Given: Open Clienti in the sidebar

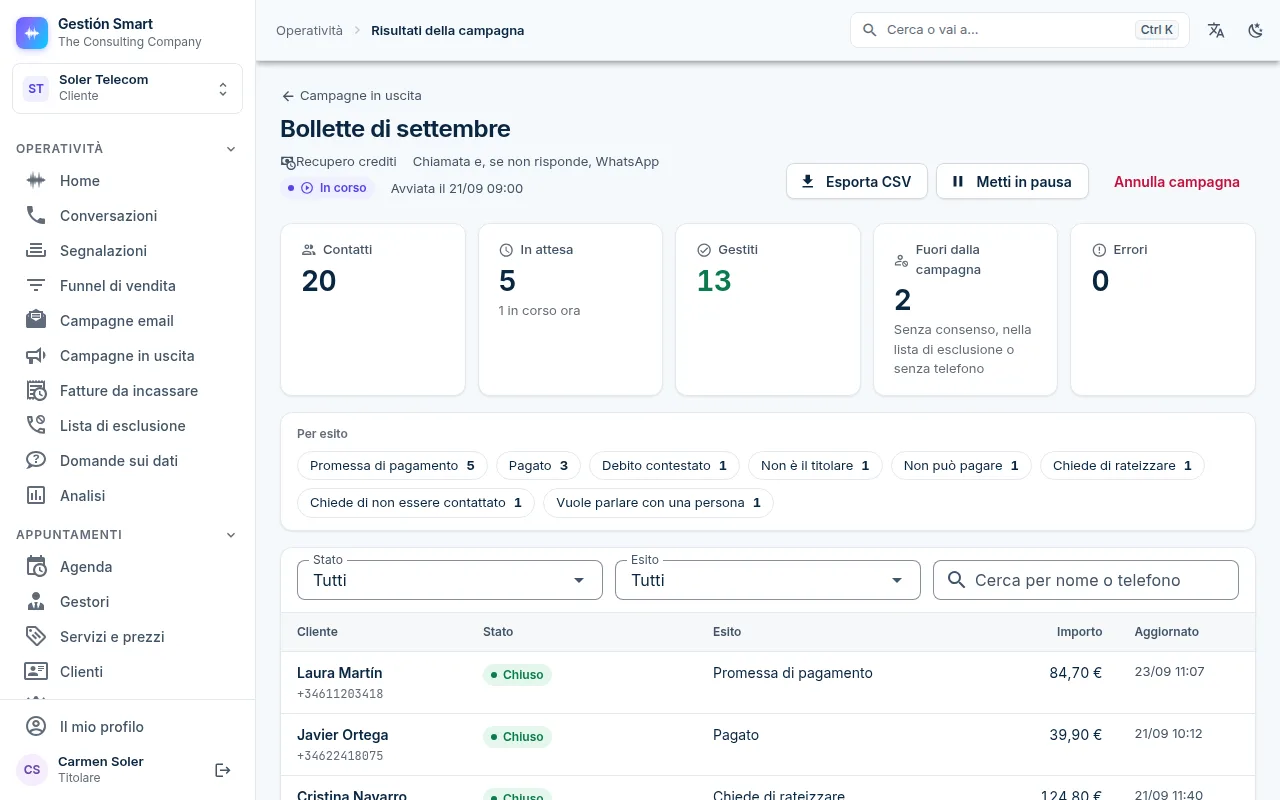Looking at the screenshot, I should [x=128, y=672].
